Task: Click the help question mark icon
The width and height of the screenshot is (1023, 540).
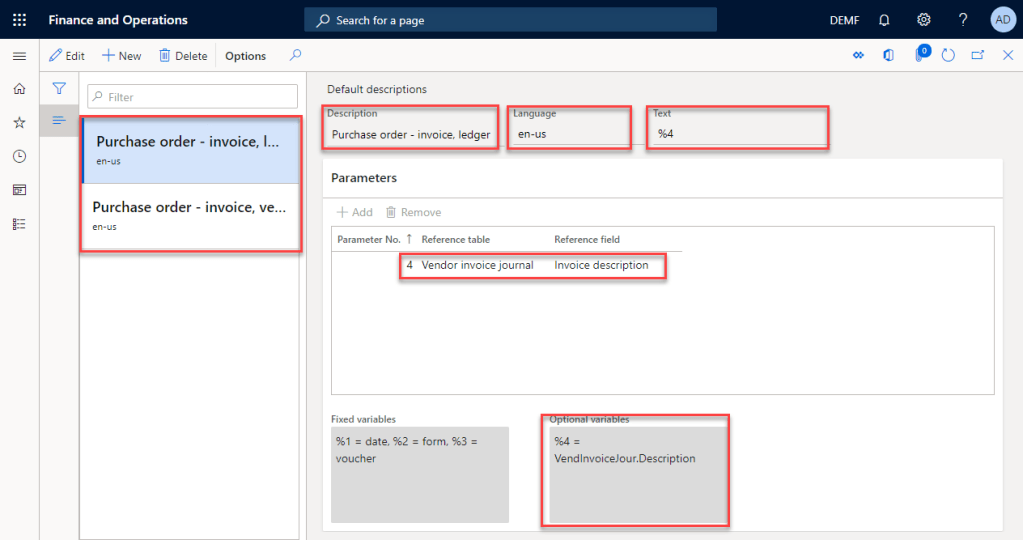Action: point(963,20)
